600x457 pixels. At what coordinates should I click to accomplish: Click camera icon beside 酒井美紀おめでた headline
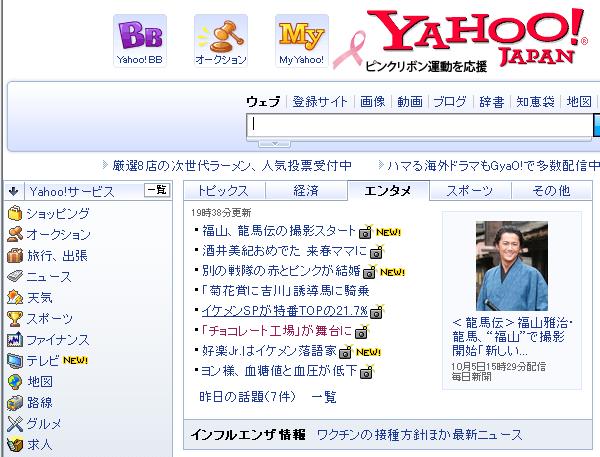(x=377, y=251)
